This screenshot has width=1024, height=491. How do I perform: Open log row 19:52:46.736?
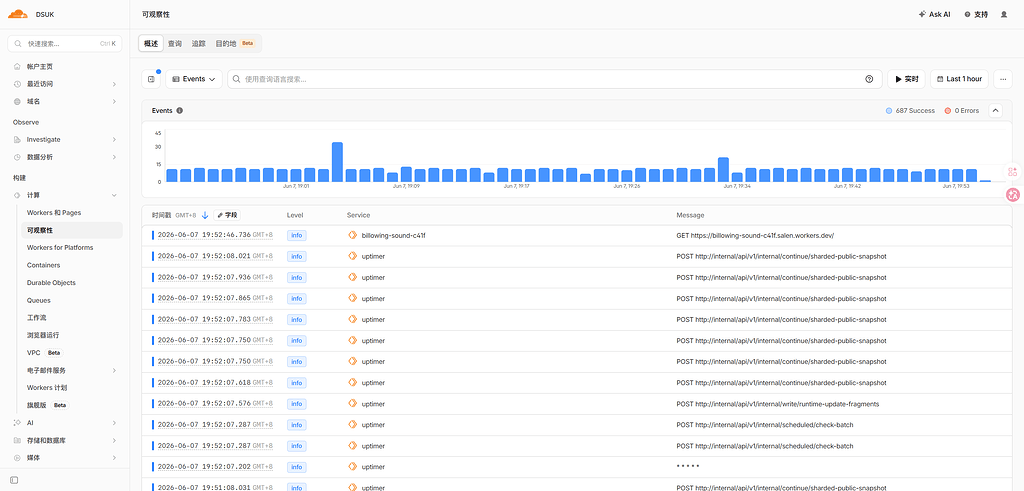577,236
